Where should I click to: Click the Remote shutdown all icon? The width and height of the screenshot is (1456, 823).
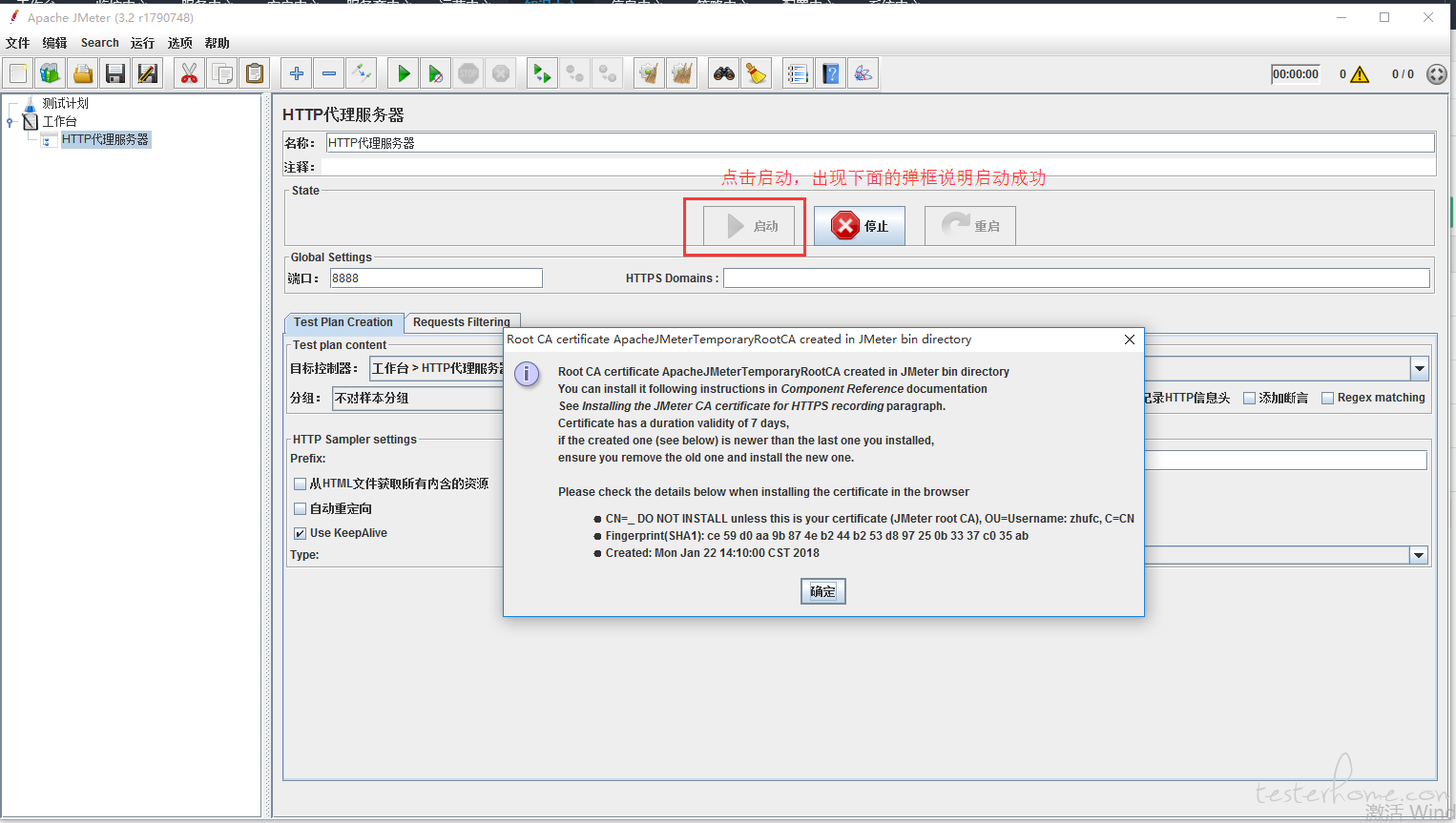click(x=607, y=73)
